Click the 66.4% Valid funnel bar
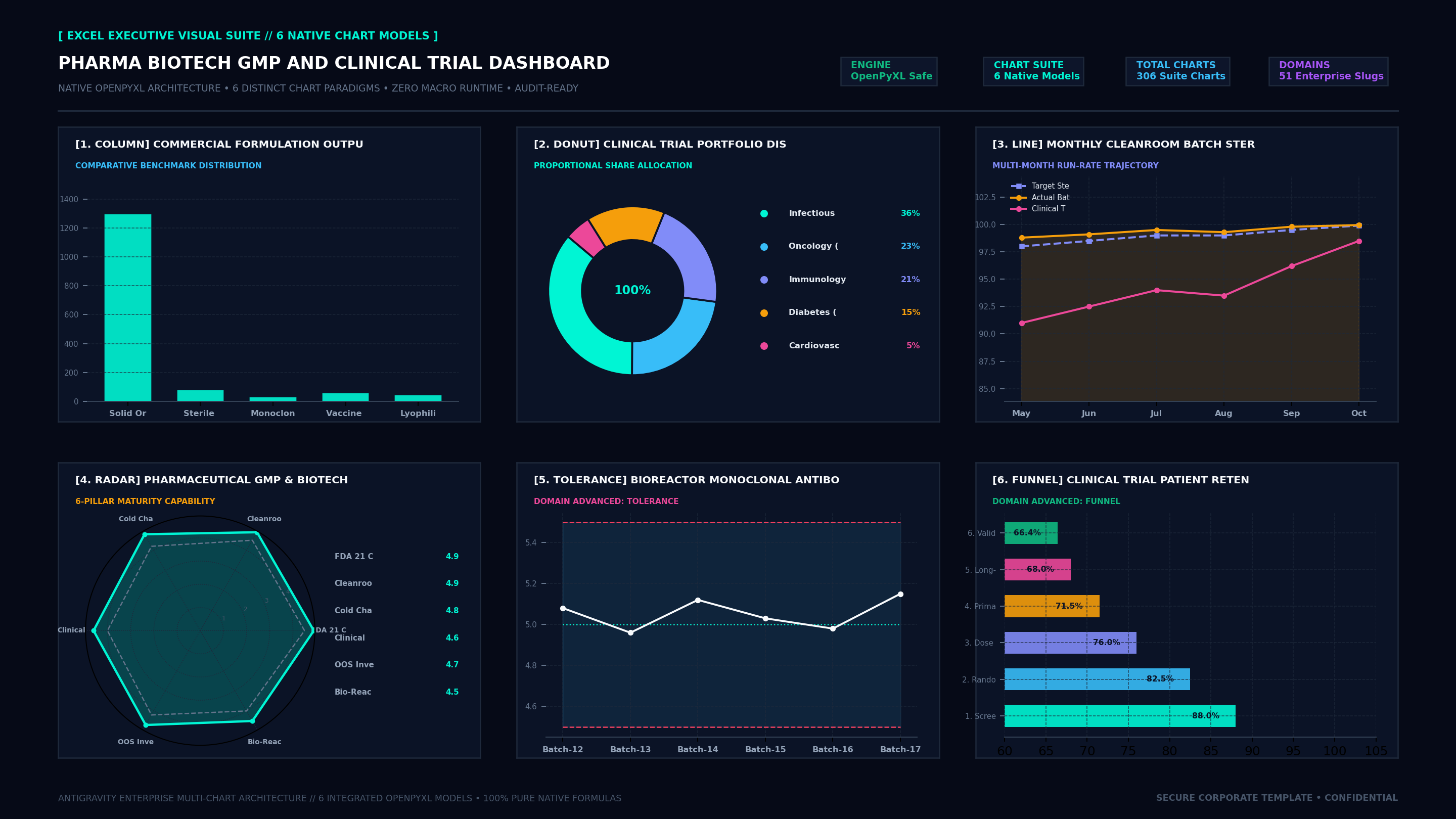The width and height of the screenshot is (1456, 819). click(x=1031, y=533)
